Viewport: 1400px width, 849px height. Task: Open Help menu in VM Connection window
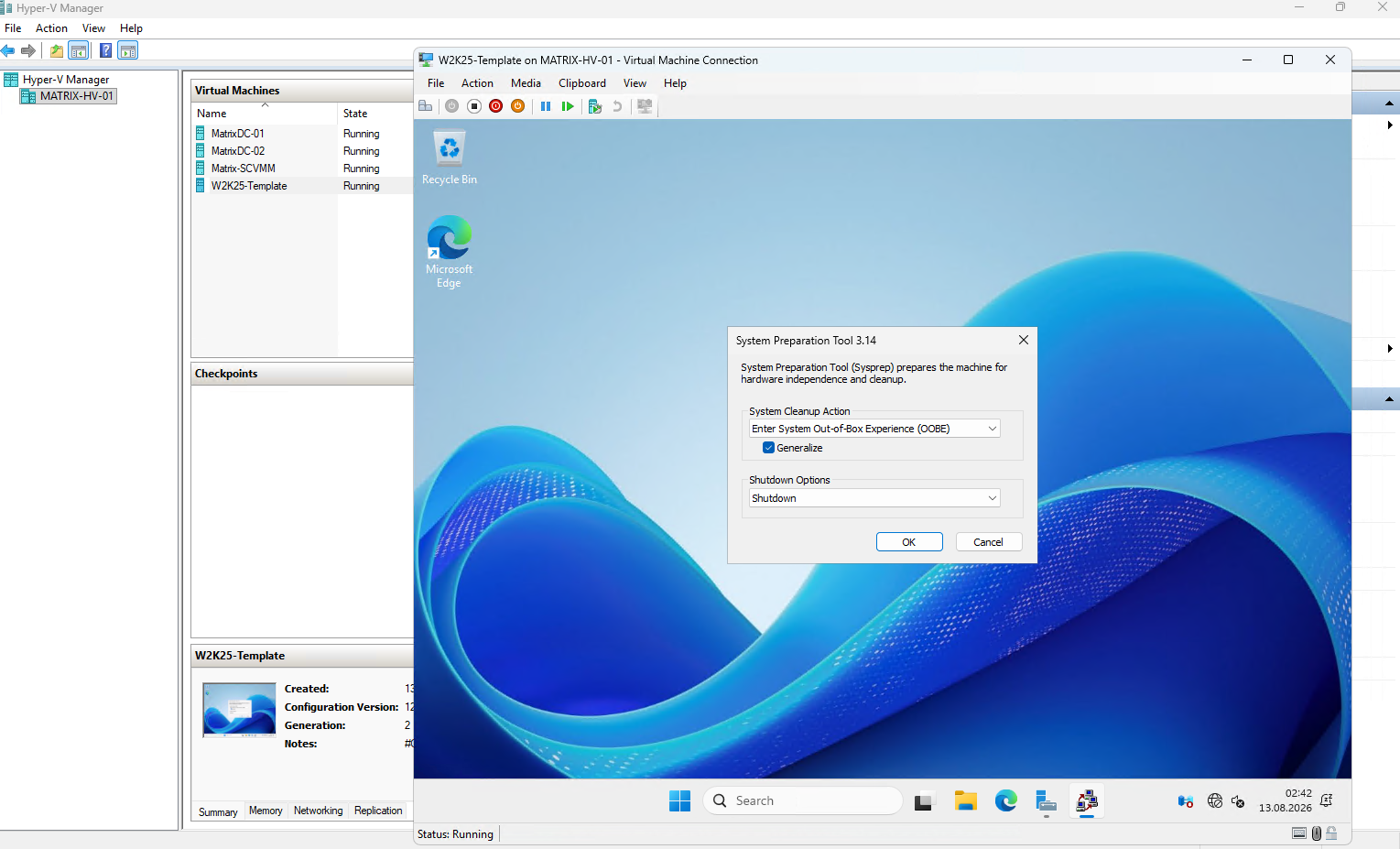coord(675,83)
